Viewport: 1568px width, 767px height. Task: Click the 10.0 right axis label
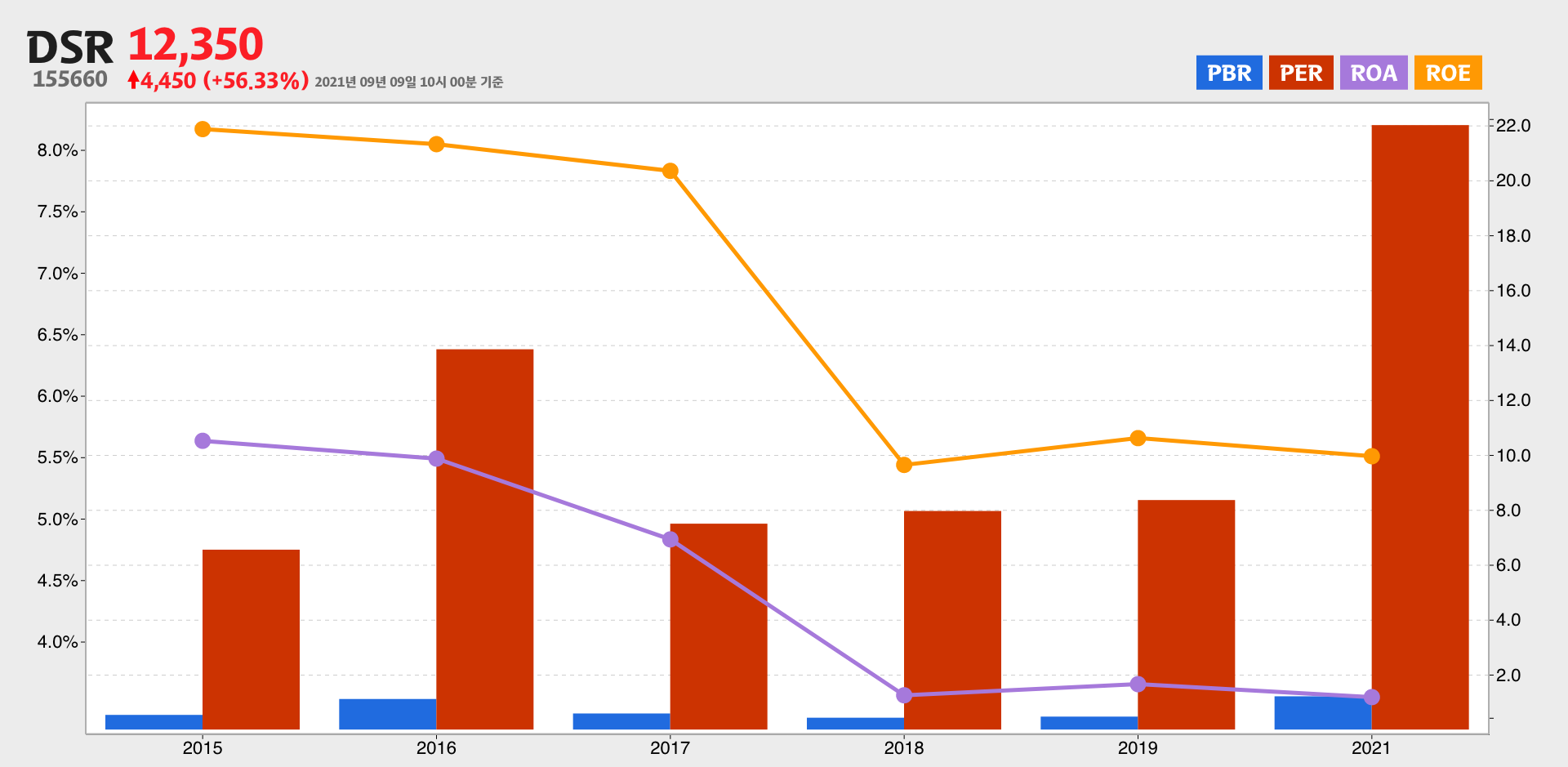1513,456
